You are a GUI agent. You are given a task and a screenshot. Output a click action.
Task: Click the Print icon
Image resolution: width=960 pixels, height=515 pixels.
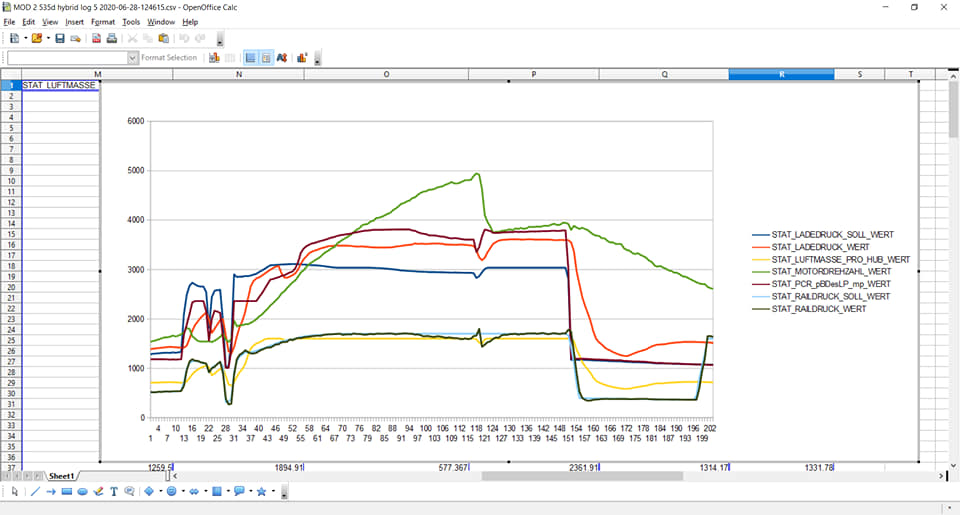pyautogui.click(x=111, y=38)
